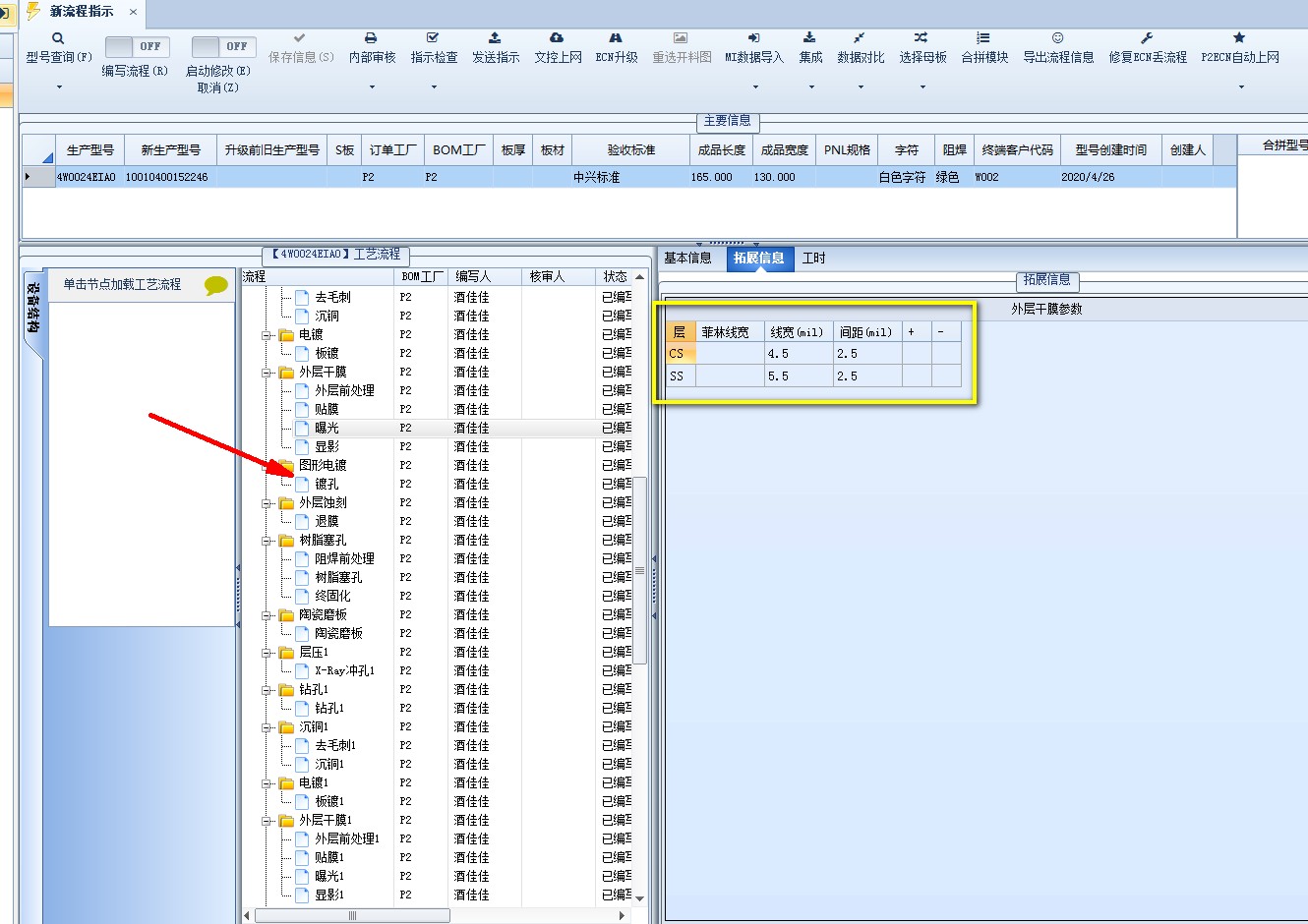The image size is (1308, 924).
Task: Click the yellow speech bubble icon beside 单击节点加载工艺流程
Action: coord(216,285)
